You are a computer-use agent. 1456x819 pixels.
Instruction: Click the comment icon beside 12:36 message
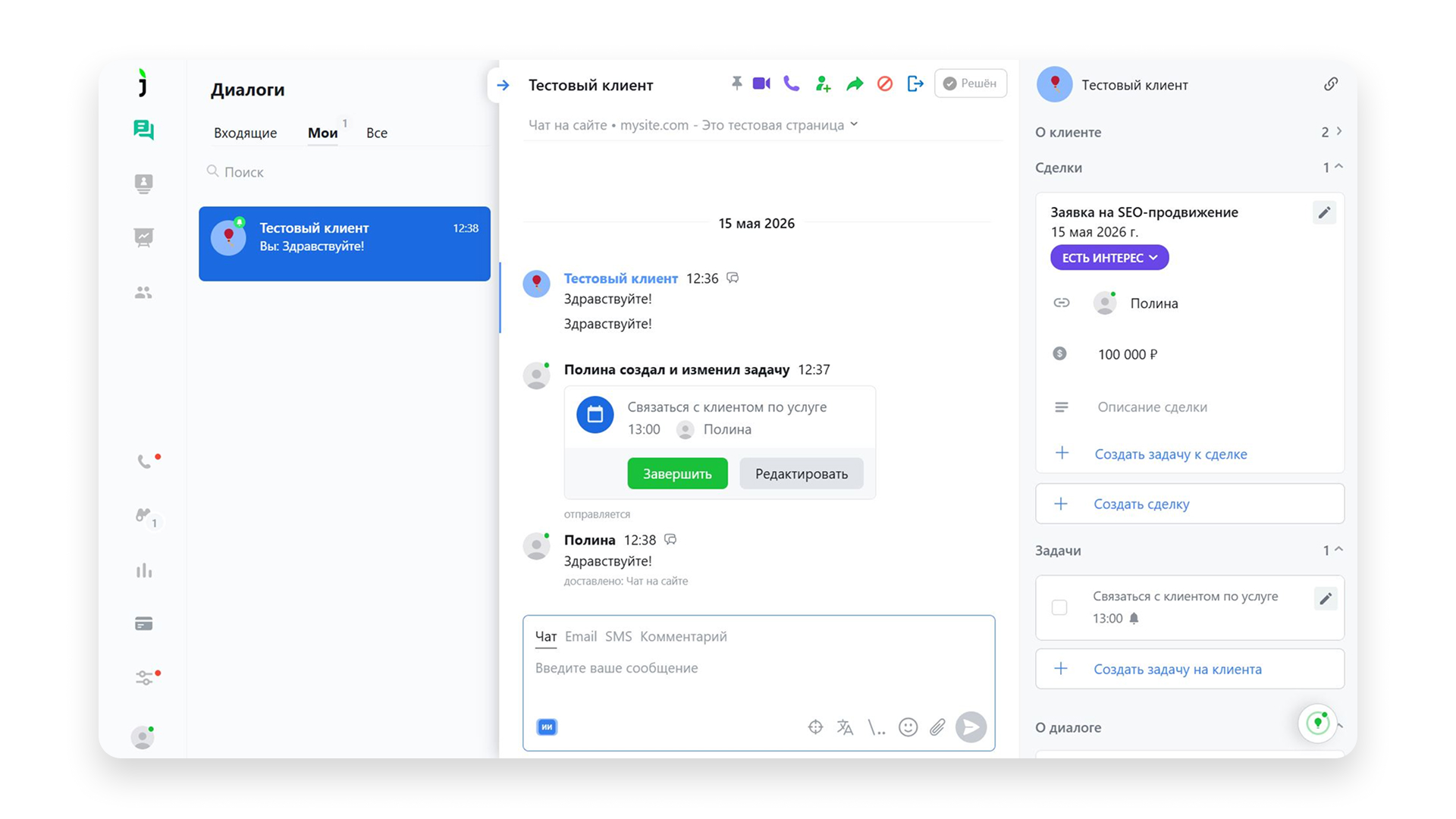[x=733, y=278]
